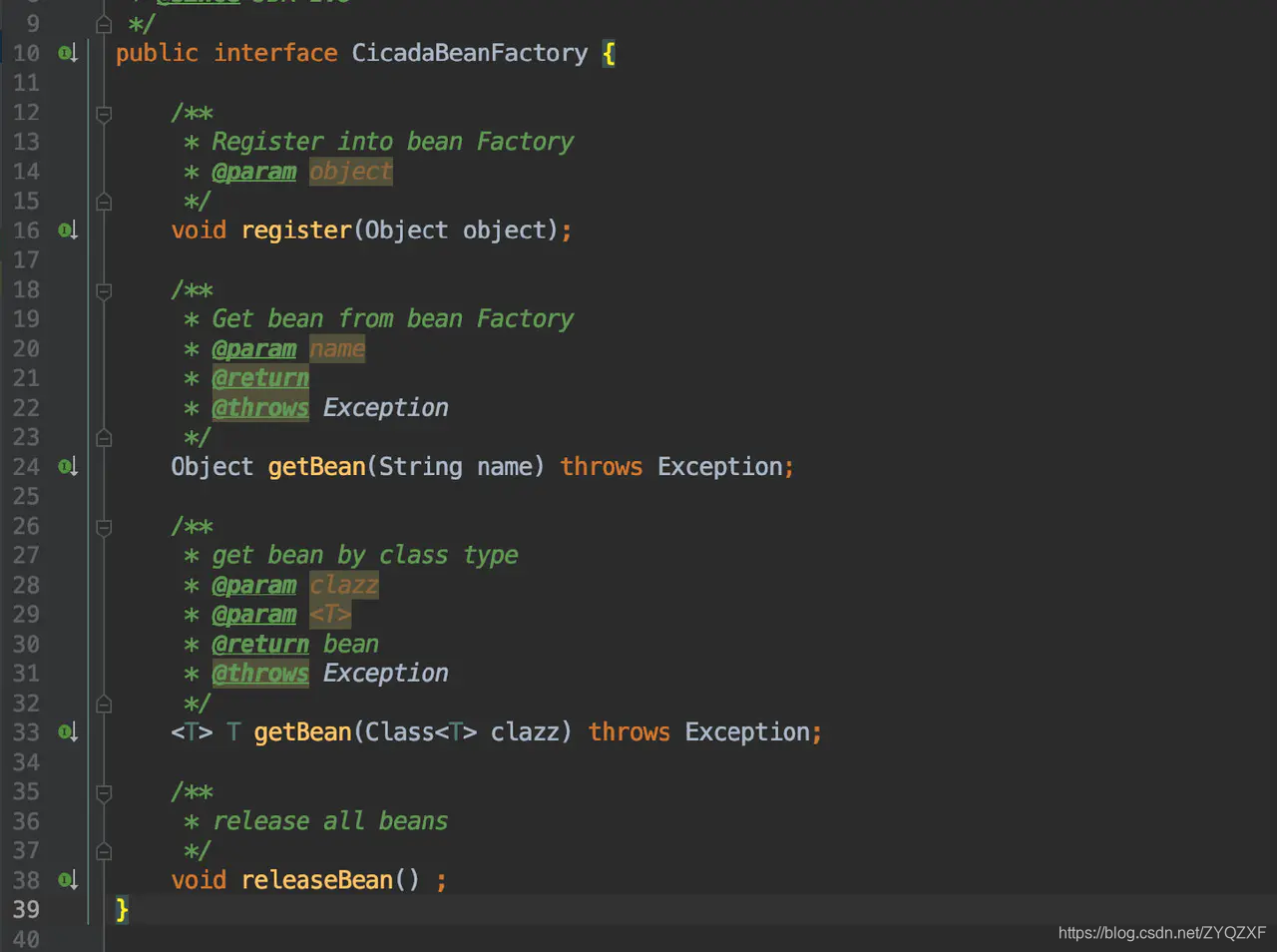Image resolution: width=1277 pixels, height=952 pixels.
Task: Click the 'release all beans' comment text
Action: [330, 821]
